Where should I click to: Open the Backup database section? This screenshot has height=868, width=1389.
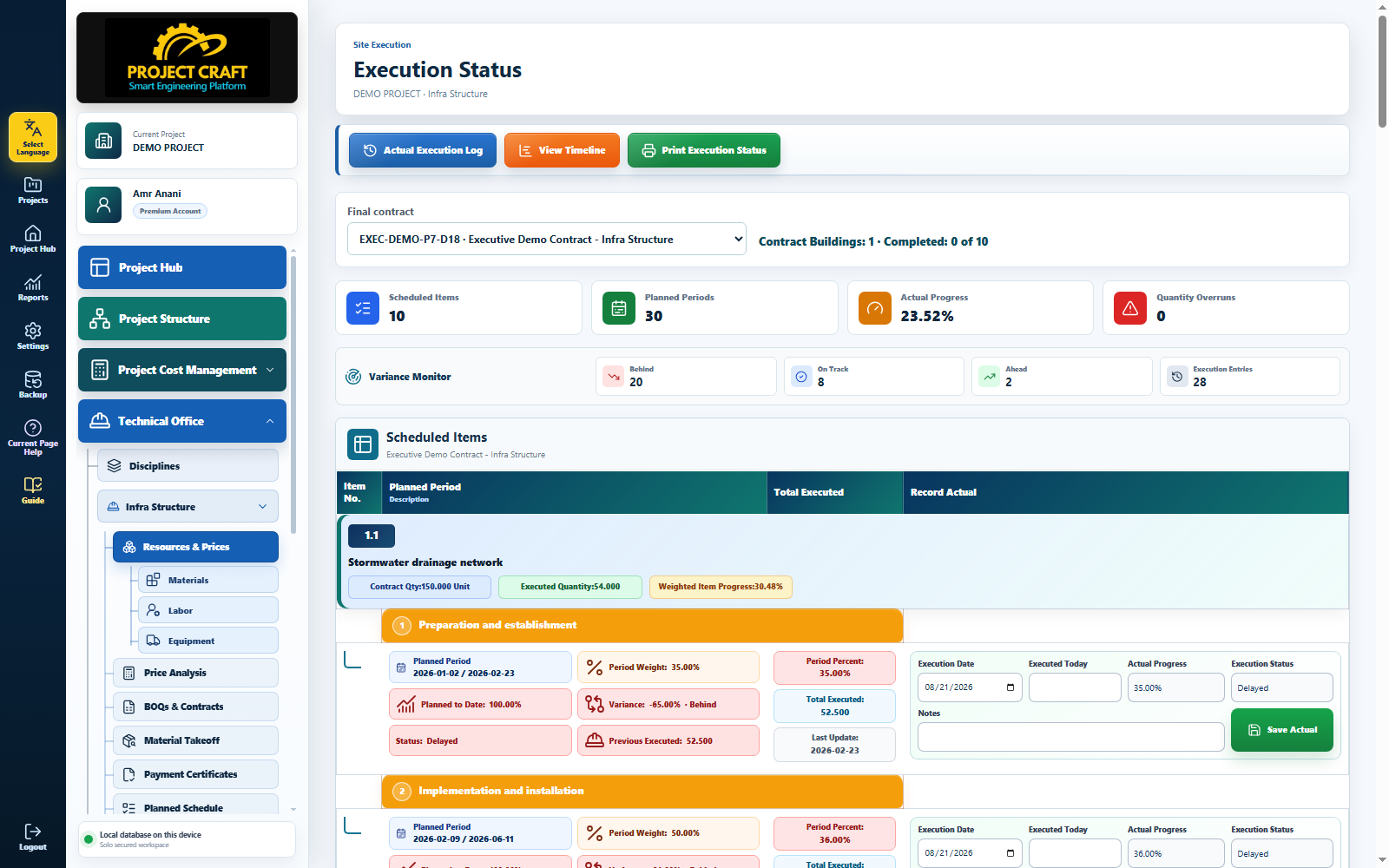pyautogui.click(x=33, y=385)
